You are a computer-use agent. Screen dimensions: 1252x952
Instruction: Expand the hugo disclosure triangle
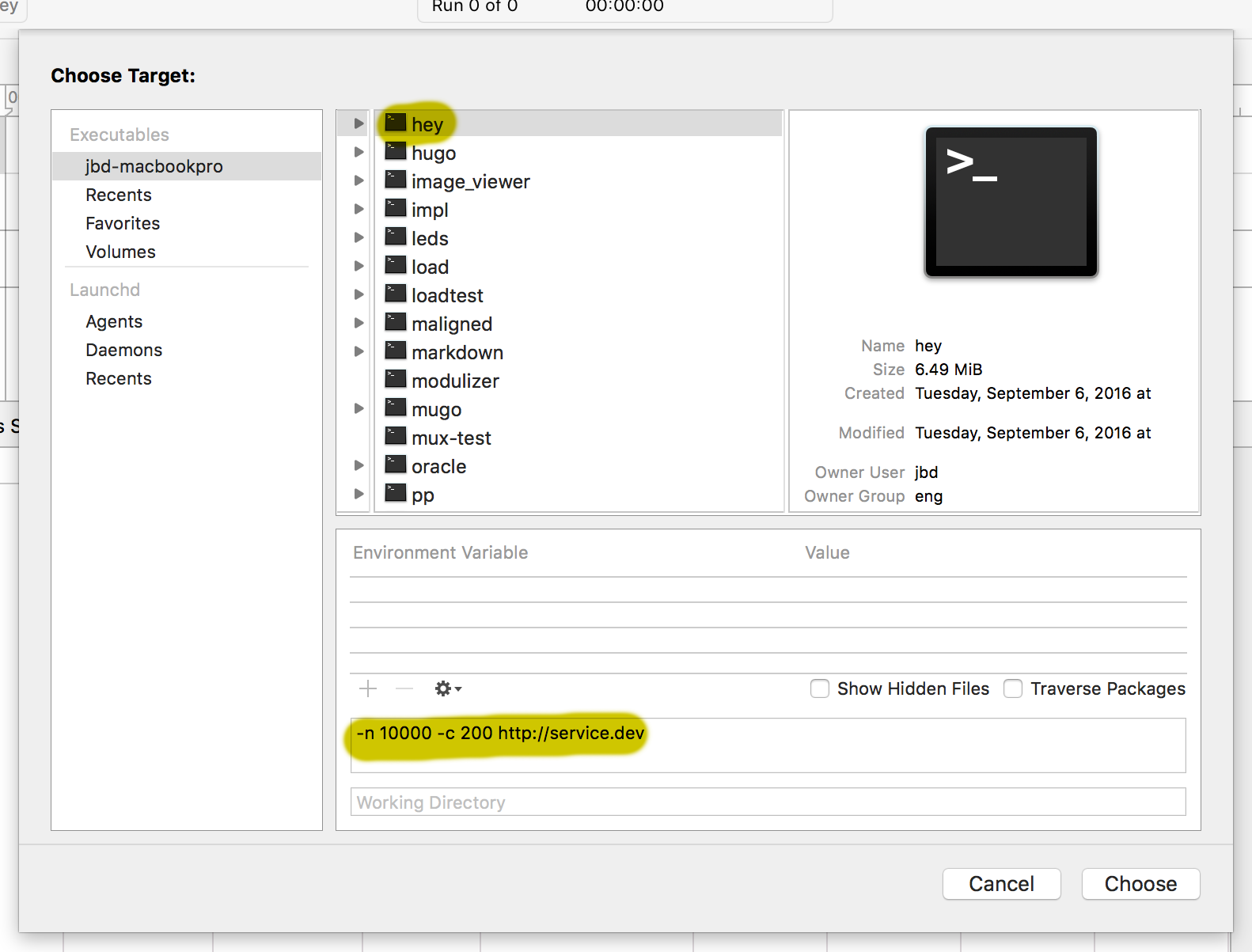coord(359,152)
